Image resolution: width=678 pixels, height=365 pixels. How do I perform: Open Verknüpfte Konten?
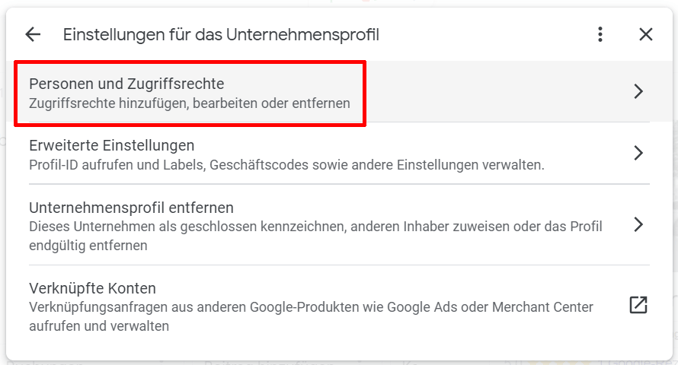339,306
